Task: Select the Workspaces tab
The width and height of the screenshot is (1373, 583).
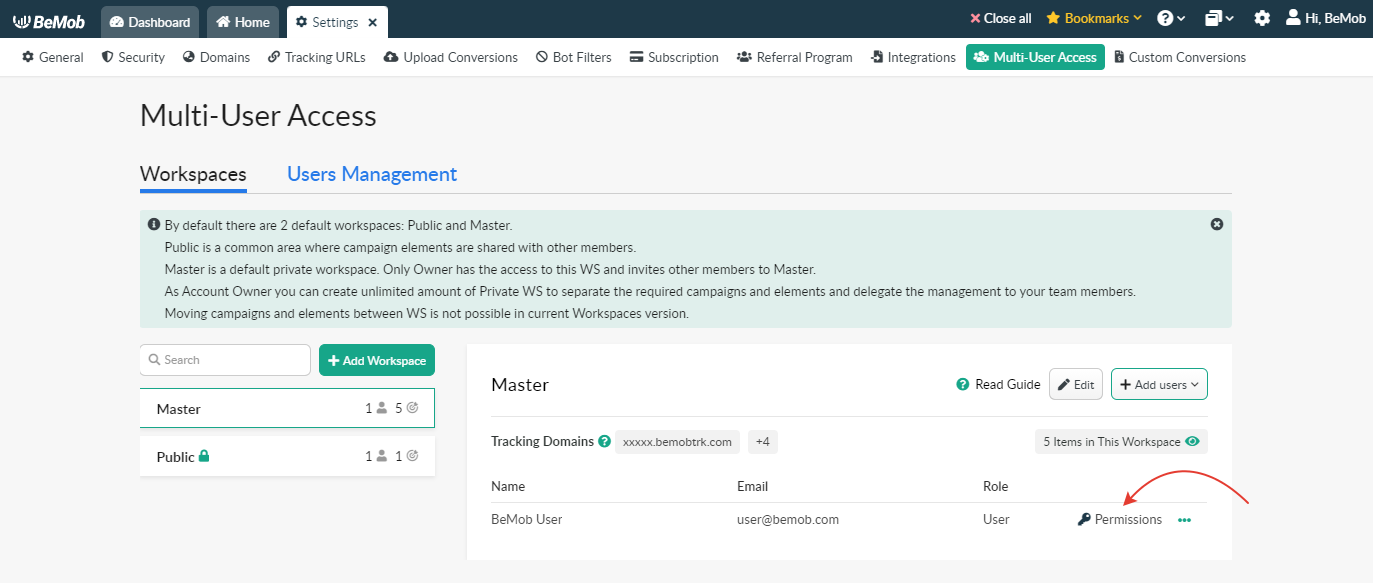Action: tap(193, 174)
